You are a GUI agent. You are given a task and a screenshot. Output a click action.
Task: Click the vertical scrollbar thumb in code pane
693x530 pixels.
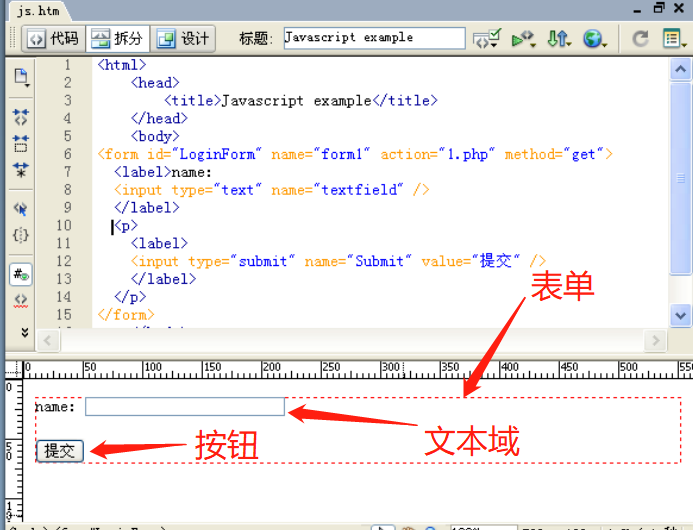pyautogui.click(x=681, y=179)
